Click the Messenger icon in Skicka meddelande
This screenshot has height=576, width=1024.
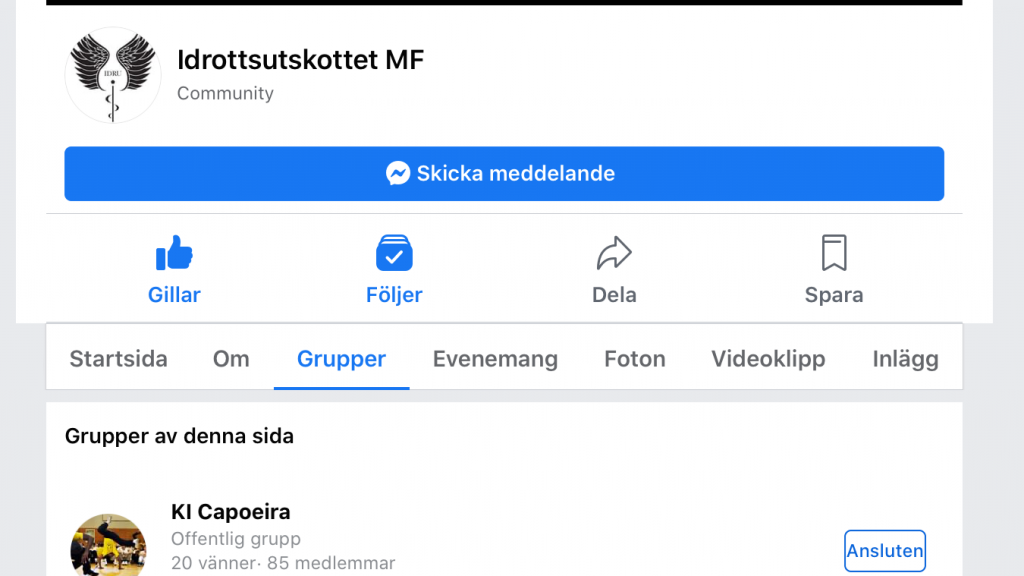(x=398, y=174)
